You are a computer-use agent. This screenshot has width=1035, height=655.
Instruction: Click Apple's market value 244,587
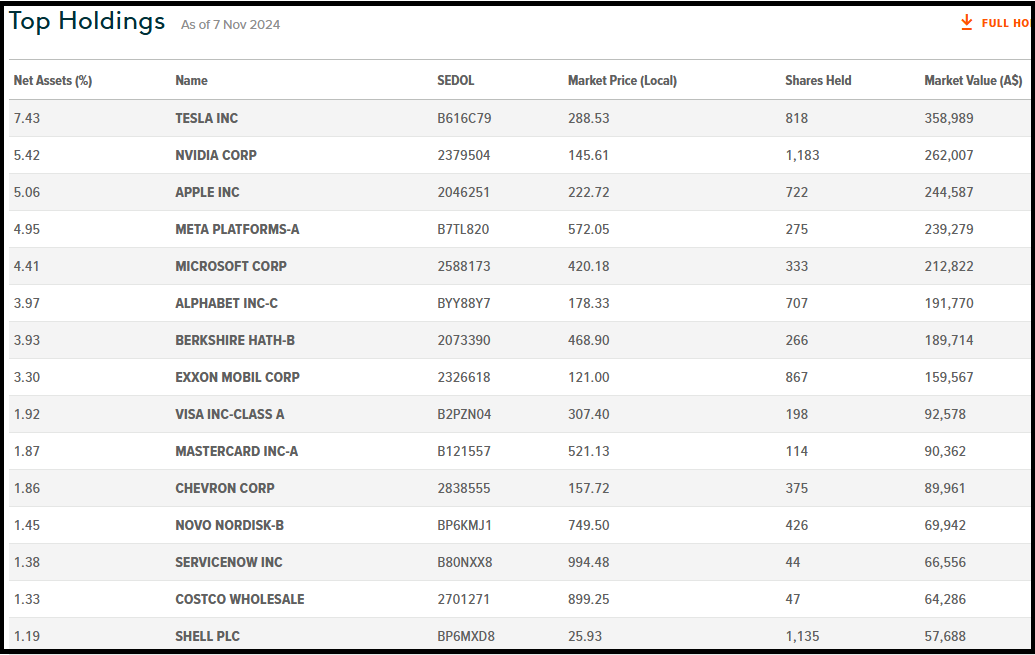(x=949, y=192)
